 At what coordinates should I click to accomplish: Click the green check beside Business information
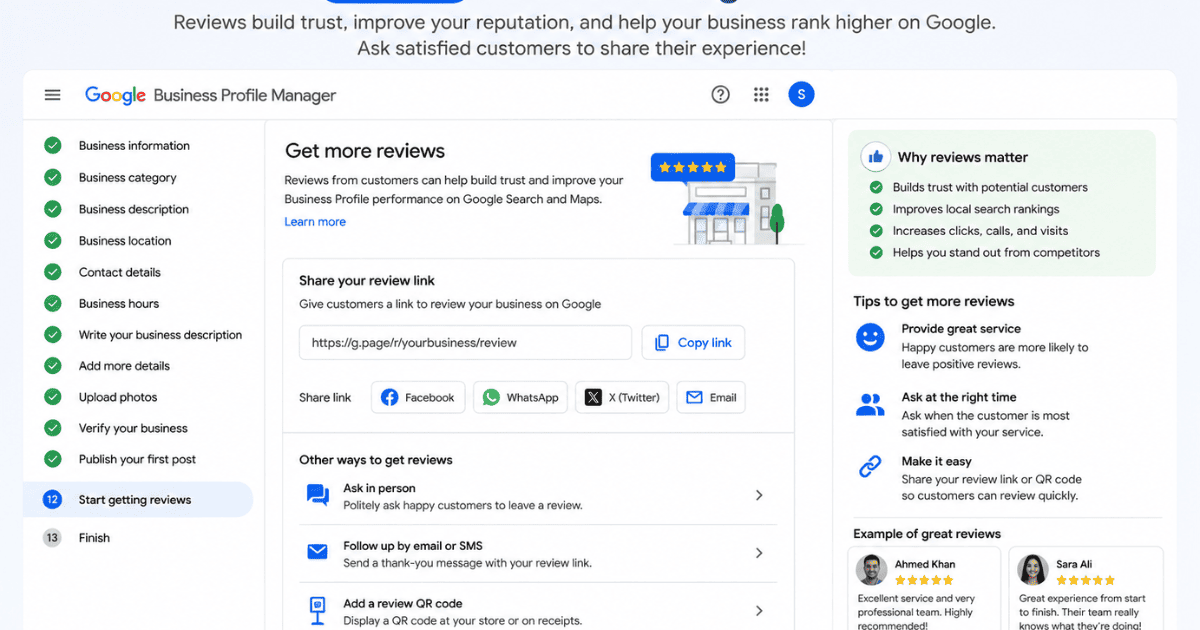53,146
